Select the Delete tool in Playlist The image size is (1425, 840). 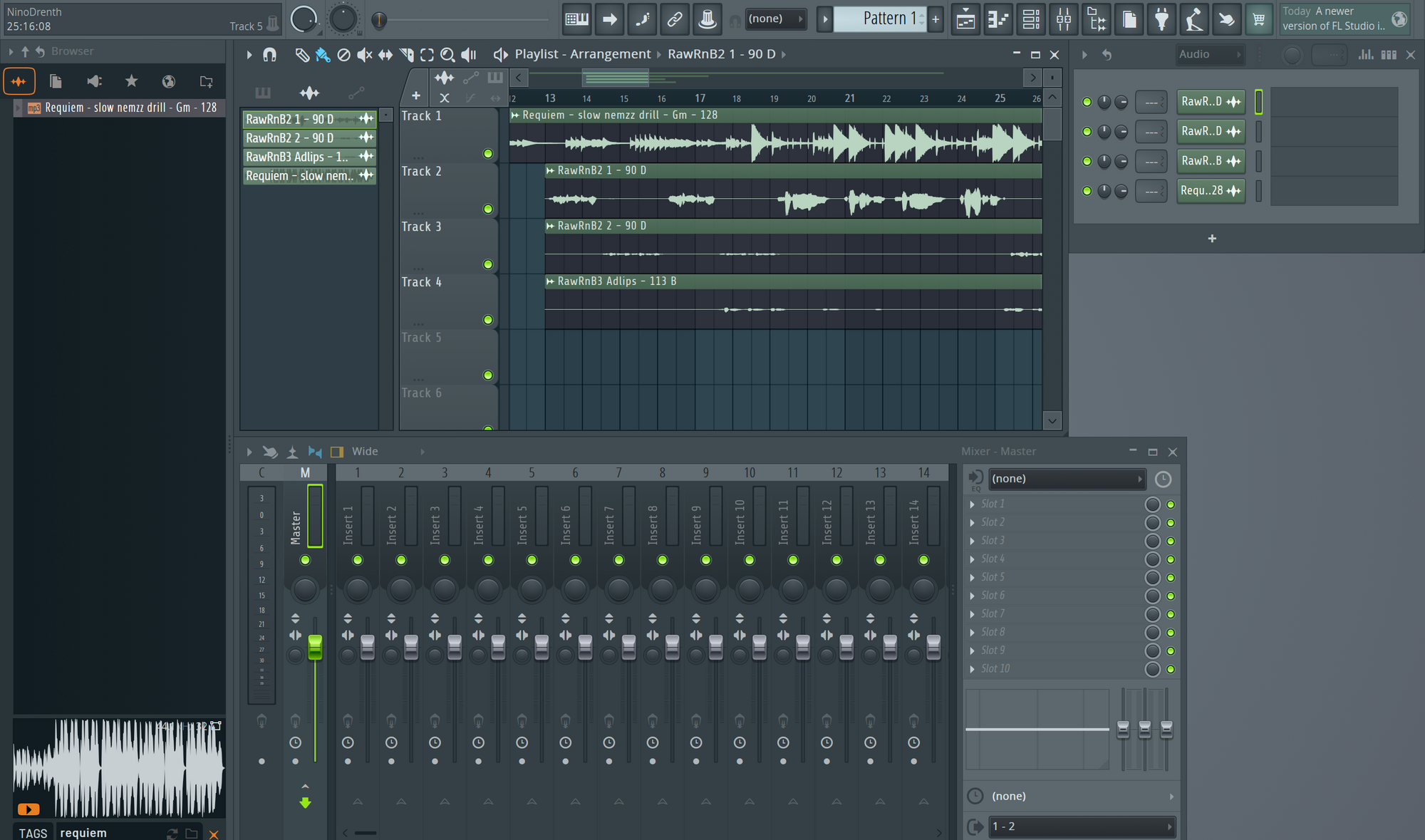[x=343, y=54]
